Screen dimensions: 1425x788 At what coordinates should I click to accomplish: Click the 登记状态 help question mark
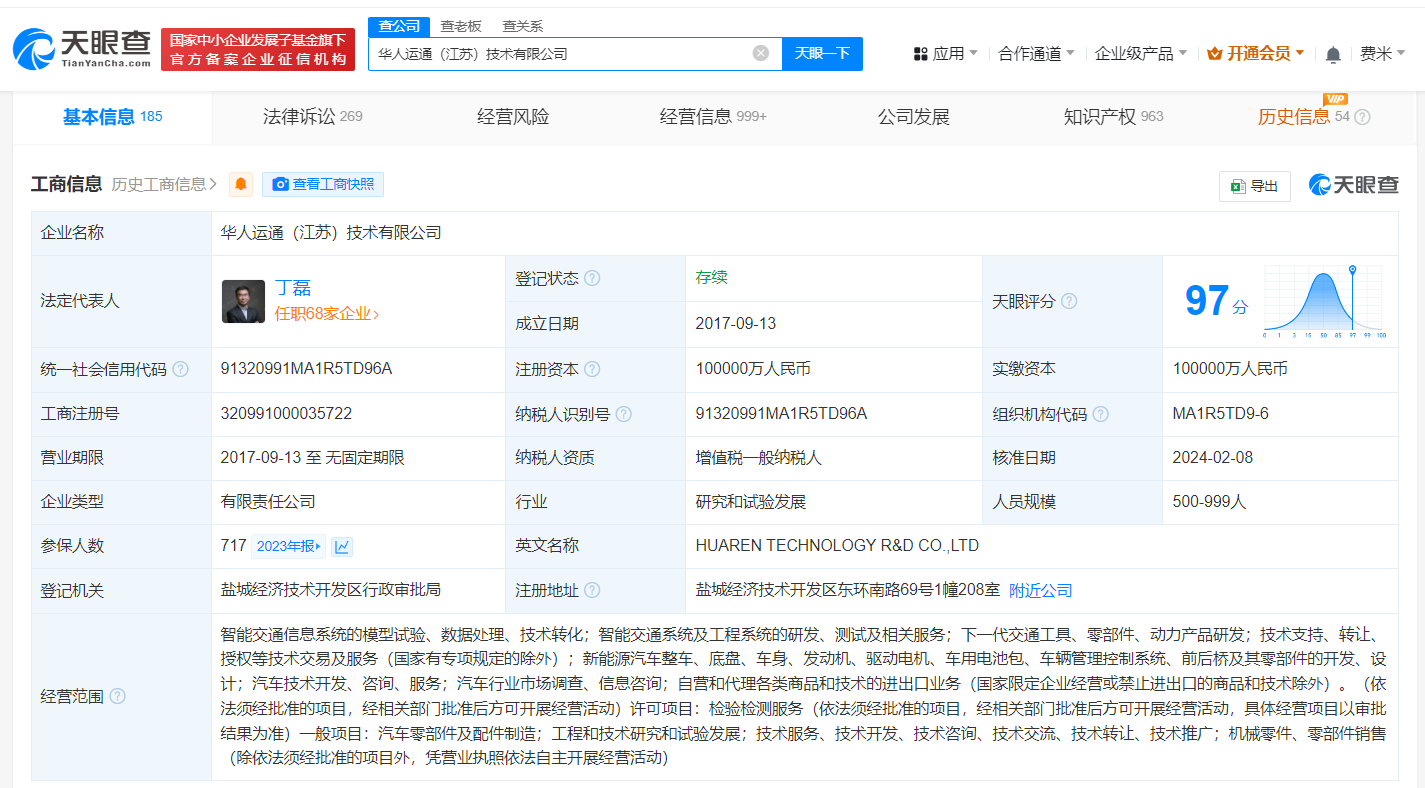coord(595,278)
